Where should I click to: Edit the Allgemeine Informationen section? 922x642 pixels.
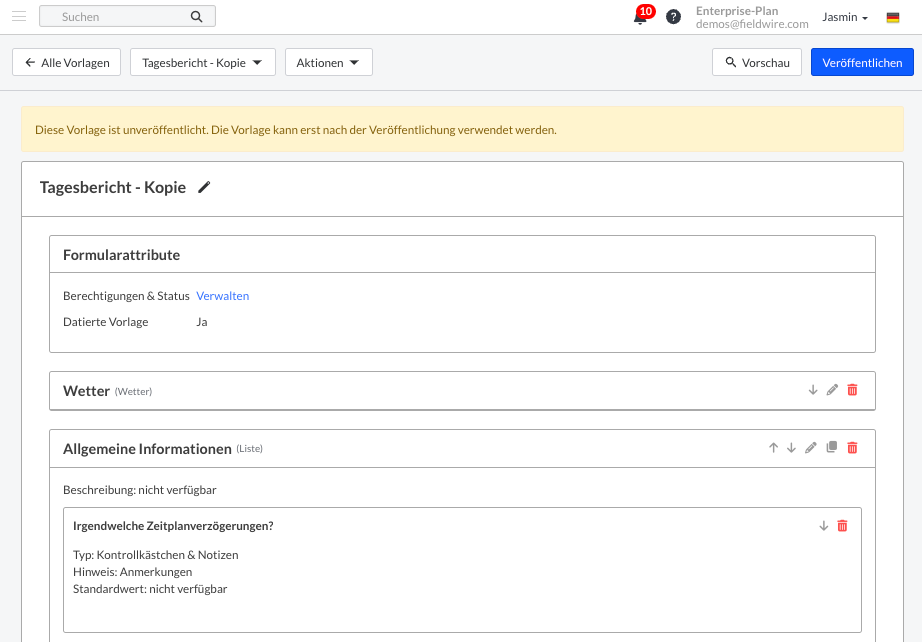(811, 448)
